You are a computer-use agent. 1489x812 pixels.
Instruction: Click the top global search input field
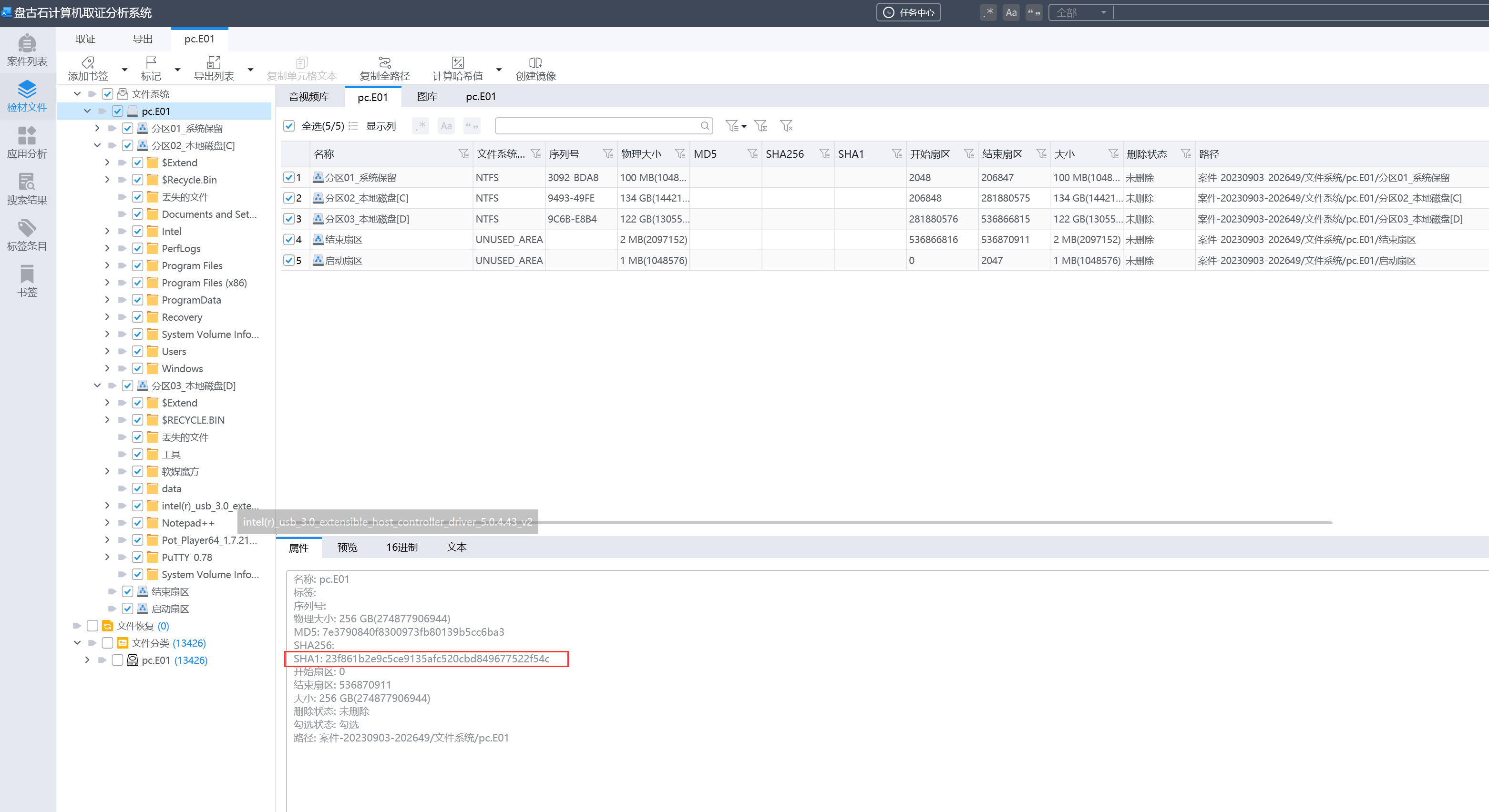pyautogui.click(x=1301, y=13)
